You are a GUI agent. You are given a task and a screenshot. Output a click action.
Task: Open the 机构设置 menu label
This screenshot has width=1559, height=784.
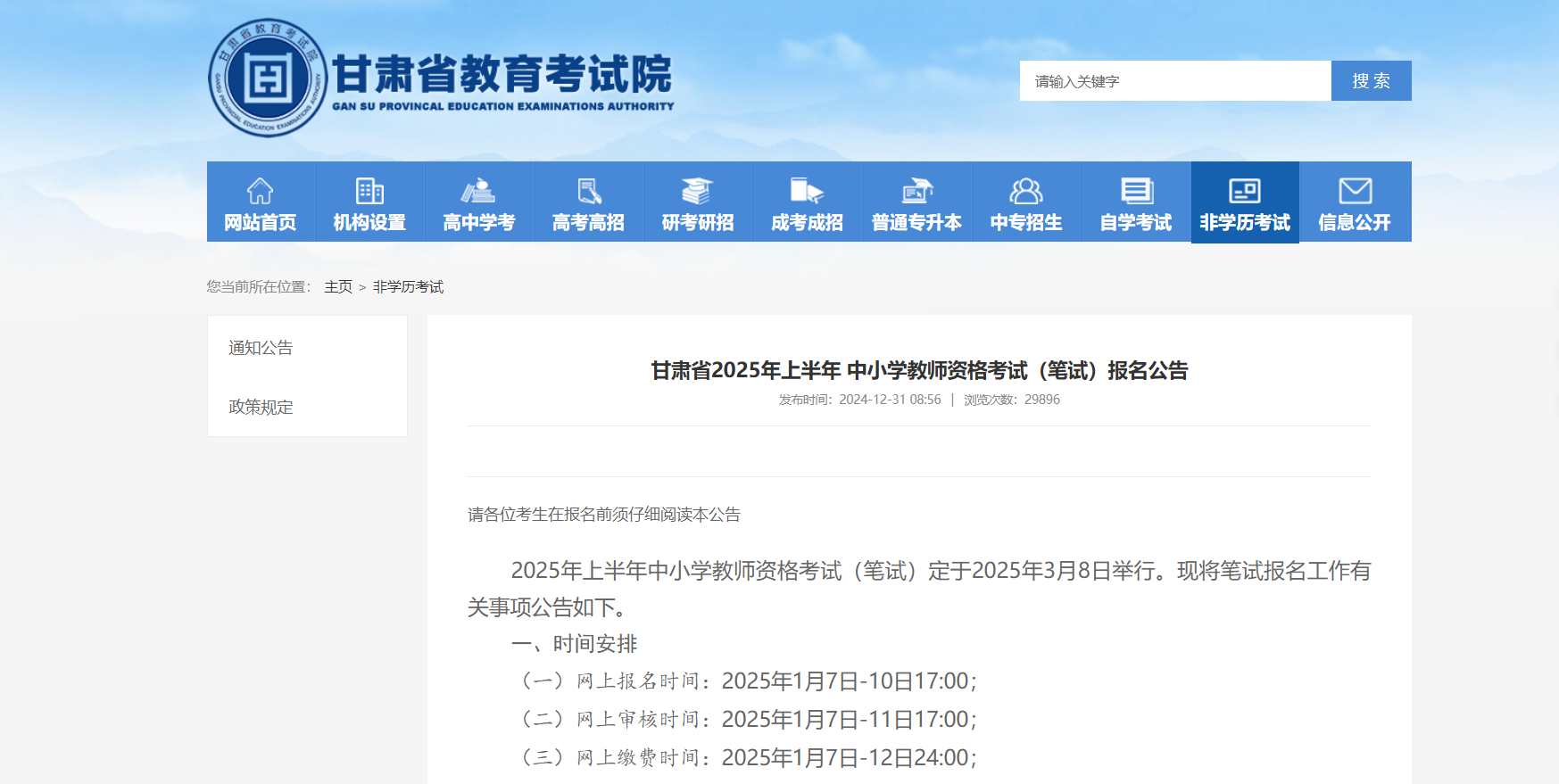(x=369, y=223)
